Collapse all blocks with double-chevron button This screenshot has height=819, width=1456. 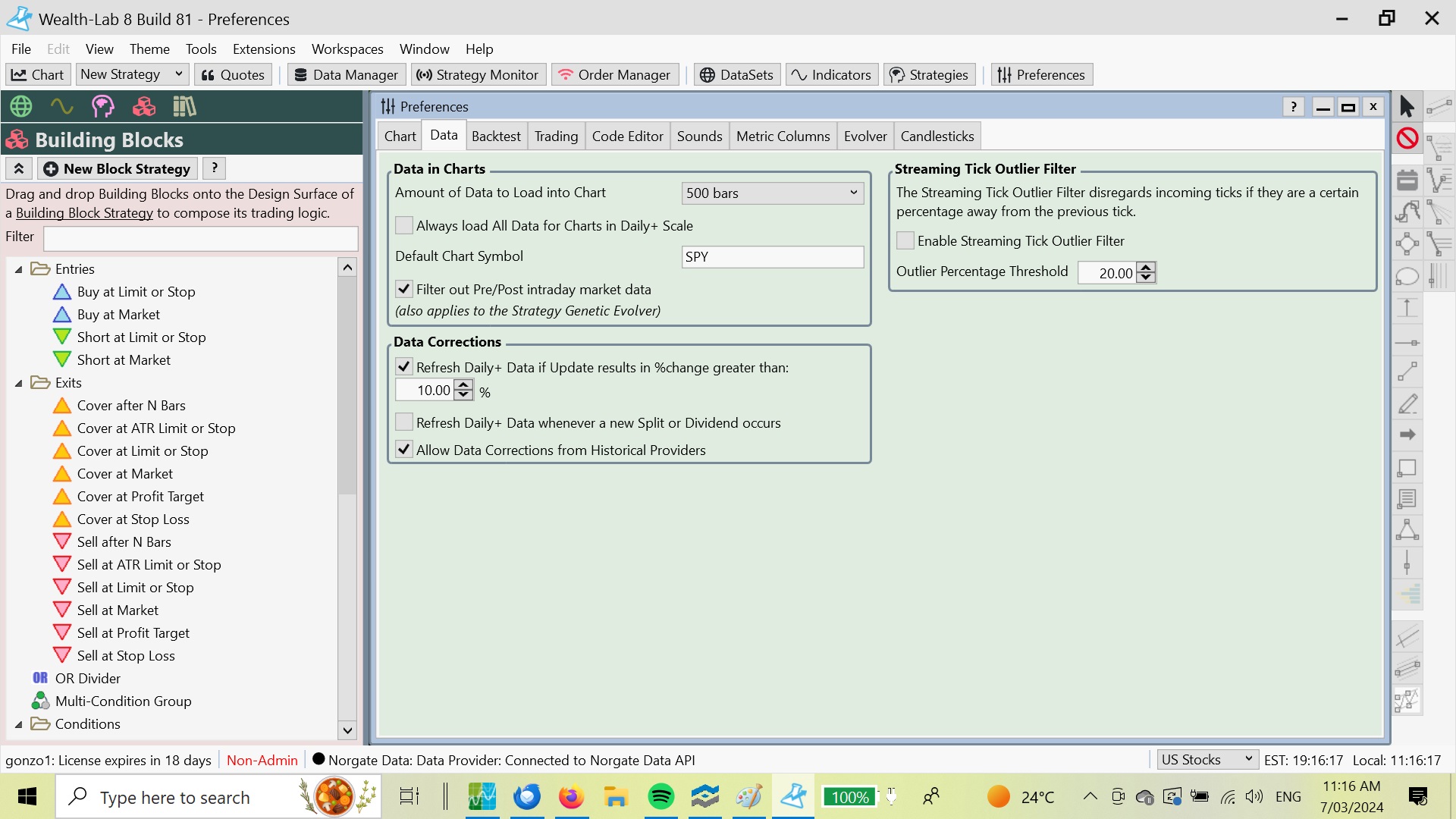click(19, 168)
